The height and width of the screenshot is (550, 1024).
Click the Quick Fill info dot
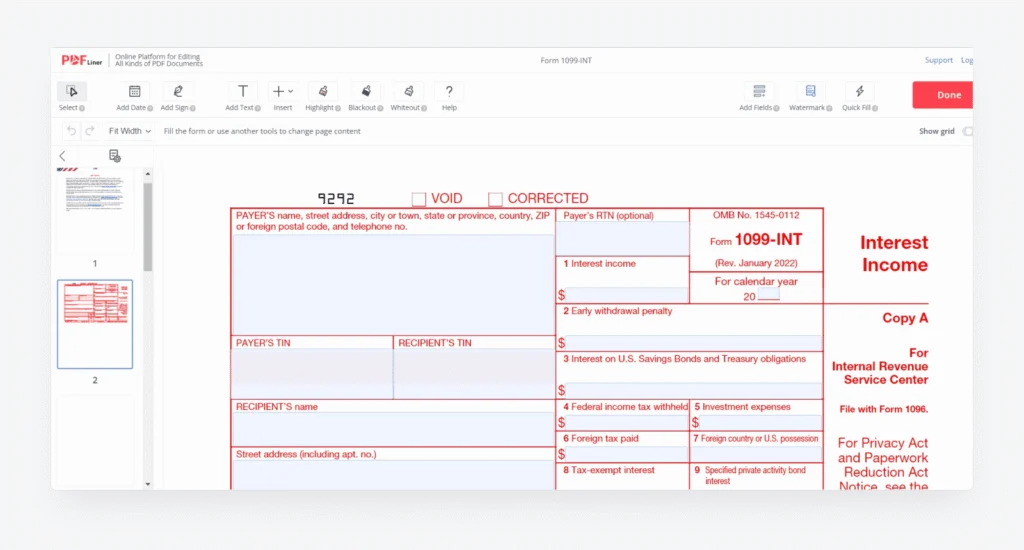pos(875,108)
